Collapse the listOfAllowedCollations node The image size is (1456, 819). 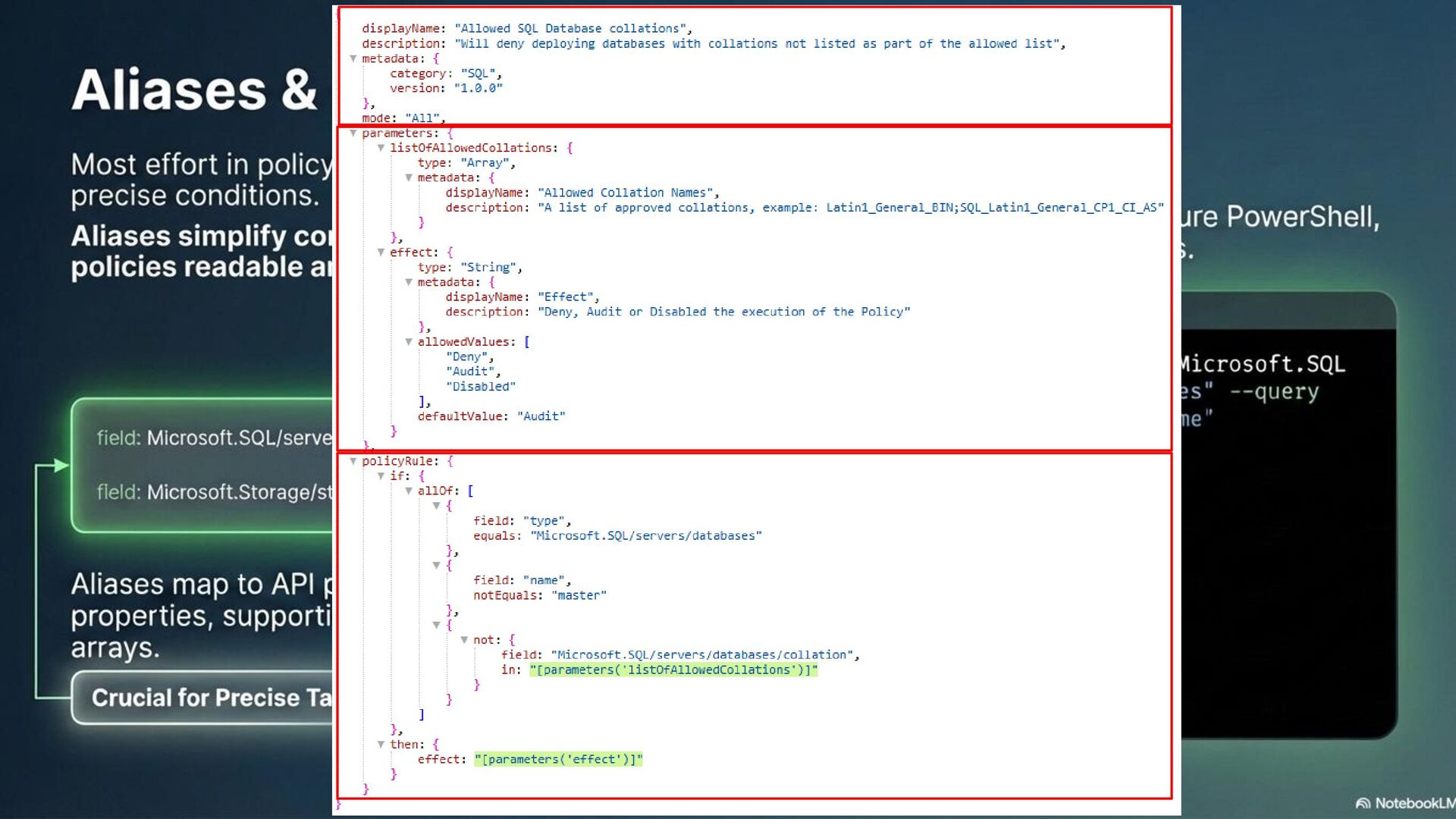(381, 148)
